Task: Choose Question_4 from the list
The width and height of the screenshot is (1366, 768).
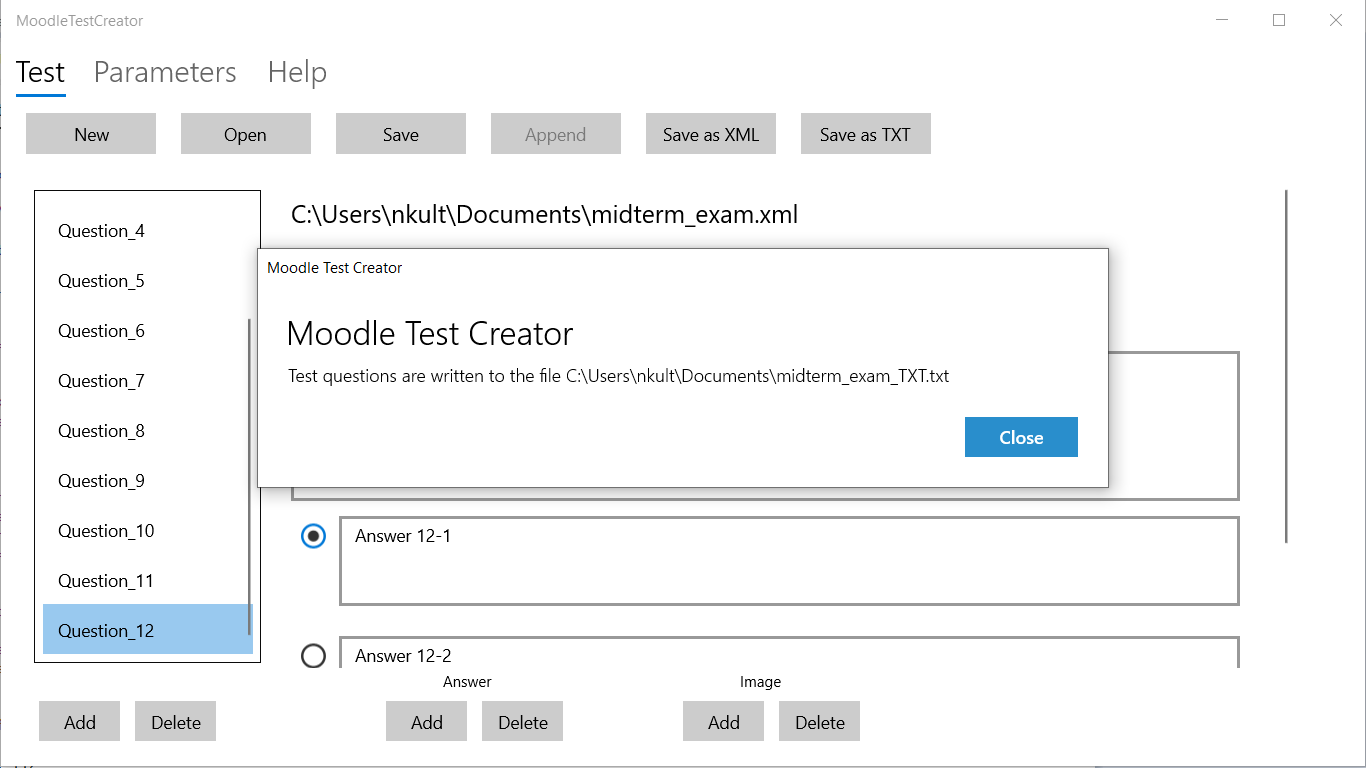Action: tap(101, 231)
